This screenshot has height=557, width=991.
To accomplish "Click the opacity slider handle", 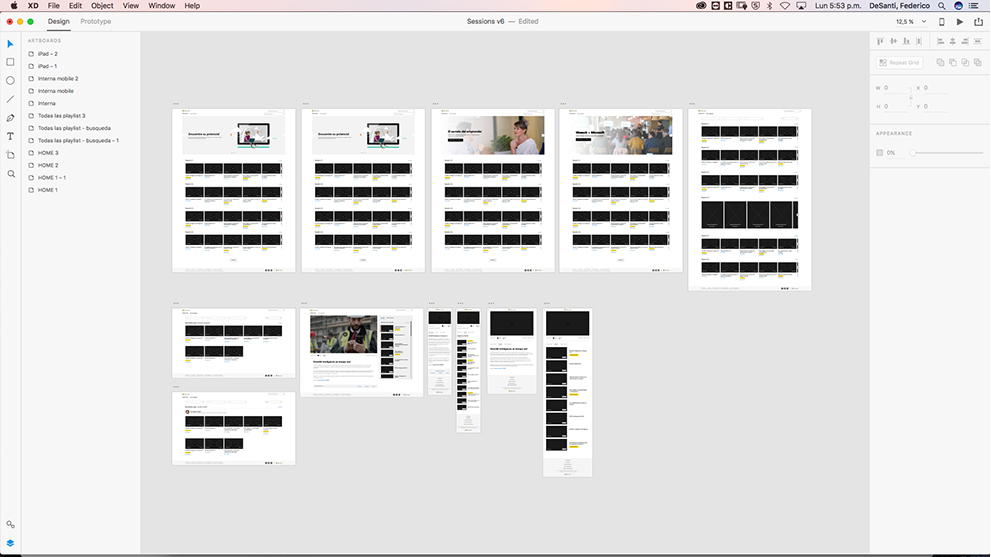I will coord(913,153).
